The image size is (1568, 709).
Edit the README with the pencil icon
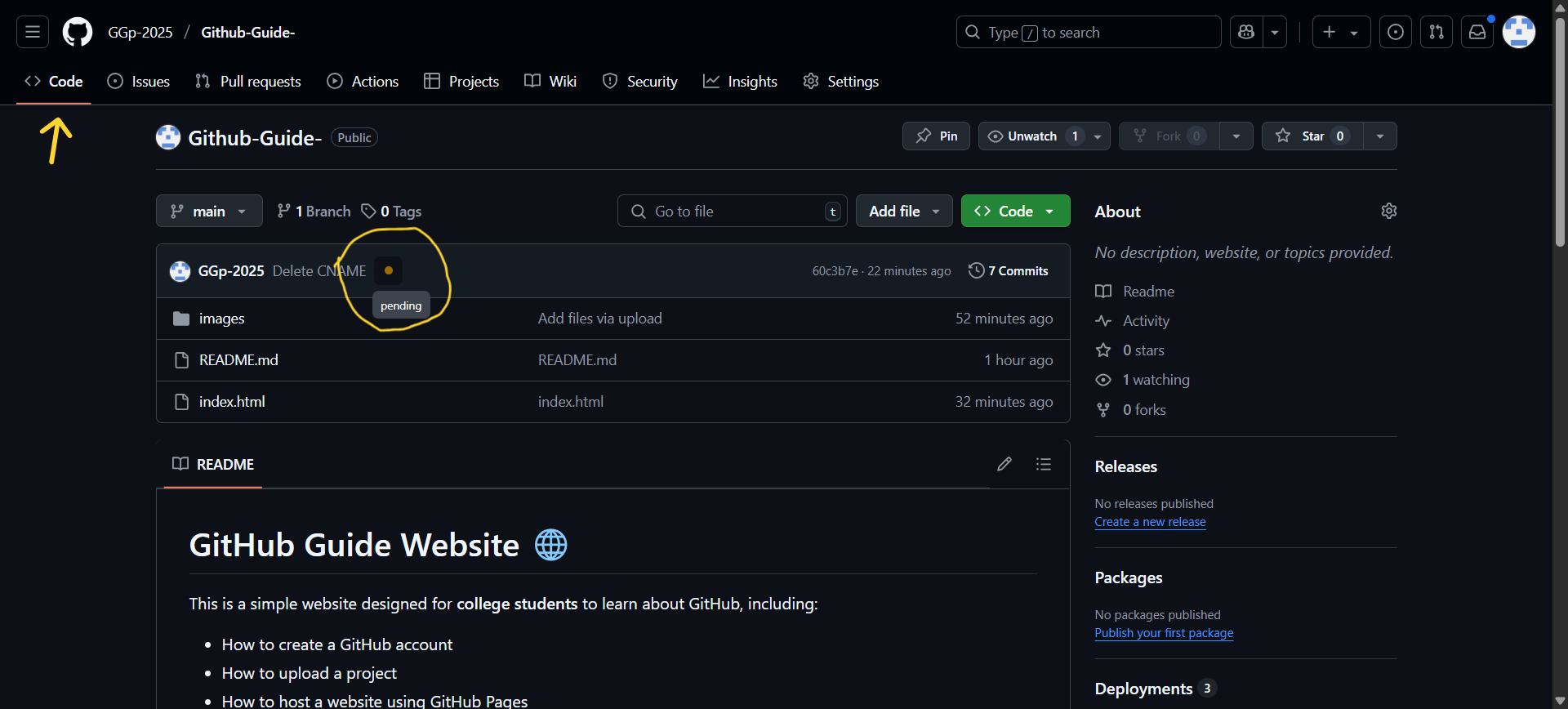click(x=1004, y=464)
